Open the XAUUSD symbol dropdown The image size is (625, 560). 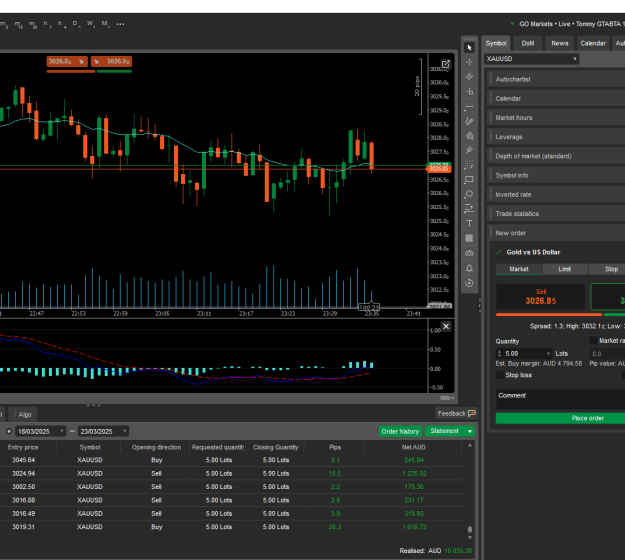pos(531,59)
